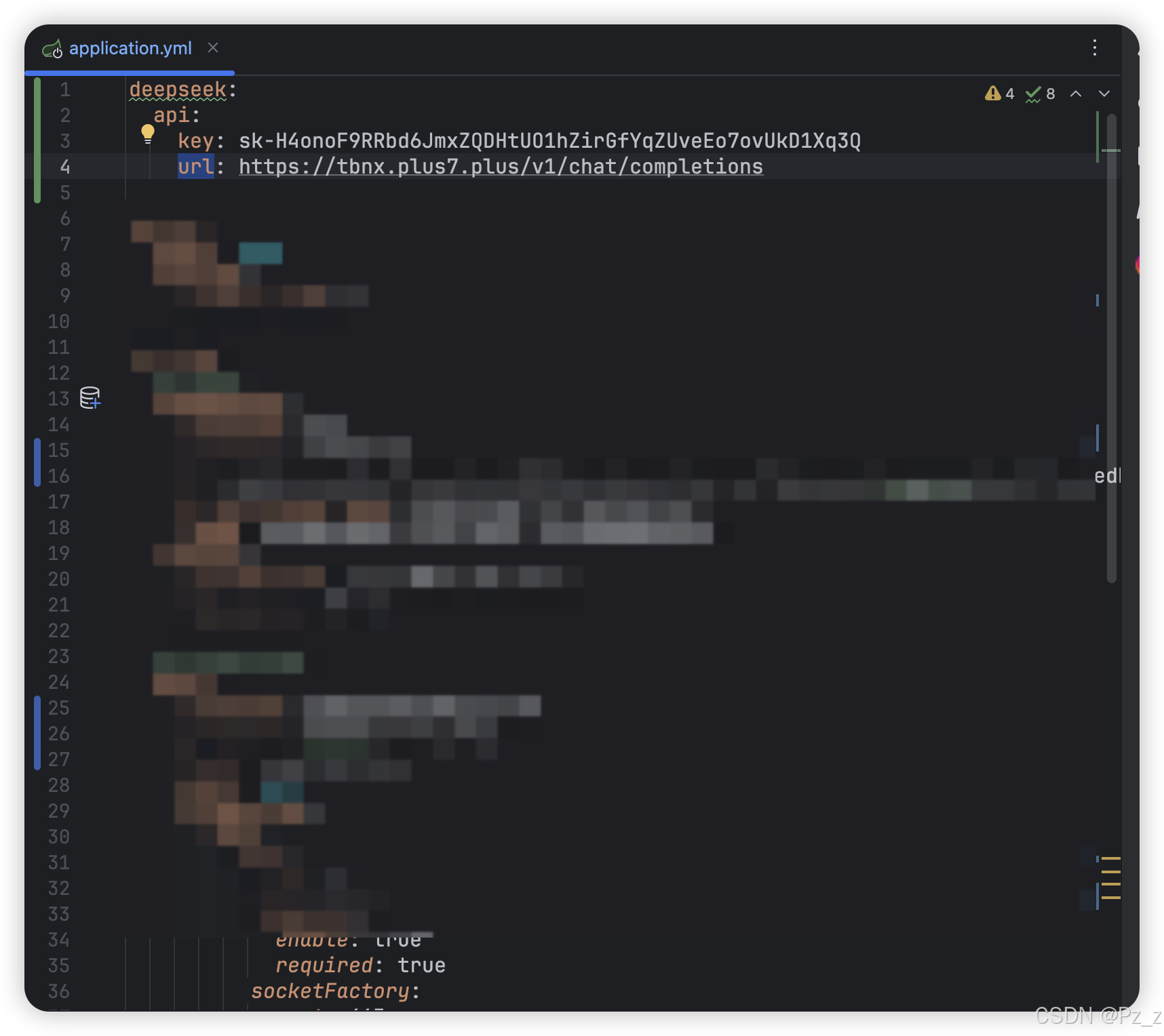Navigate to next problem using down chevron
Image resolution: width=1164 pixels, height=1036 pixels.
coord(1104,94)
